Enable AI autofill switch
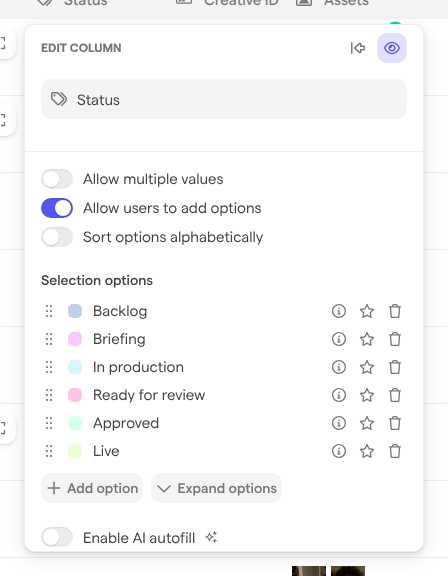 [57, 537]
